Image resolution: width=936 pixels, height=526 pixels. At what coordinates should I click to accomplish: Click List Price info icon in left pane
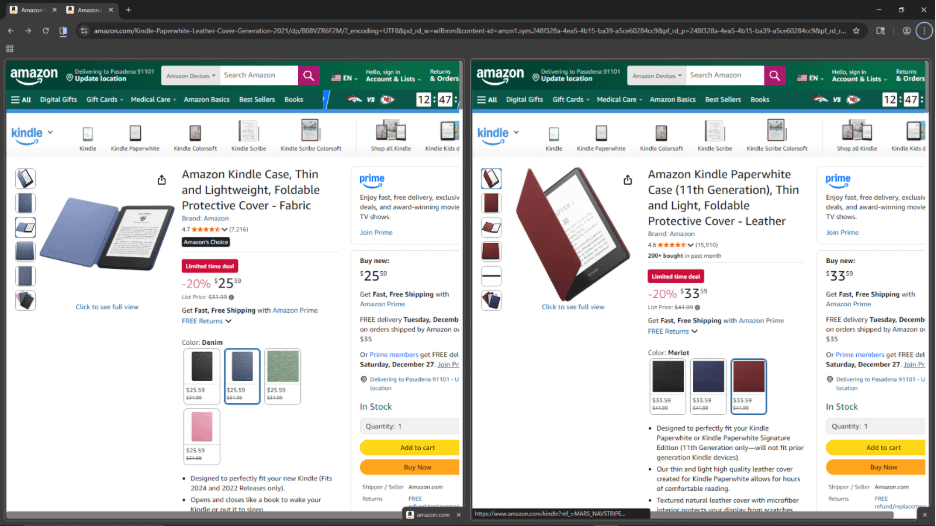coord(232,297)
